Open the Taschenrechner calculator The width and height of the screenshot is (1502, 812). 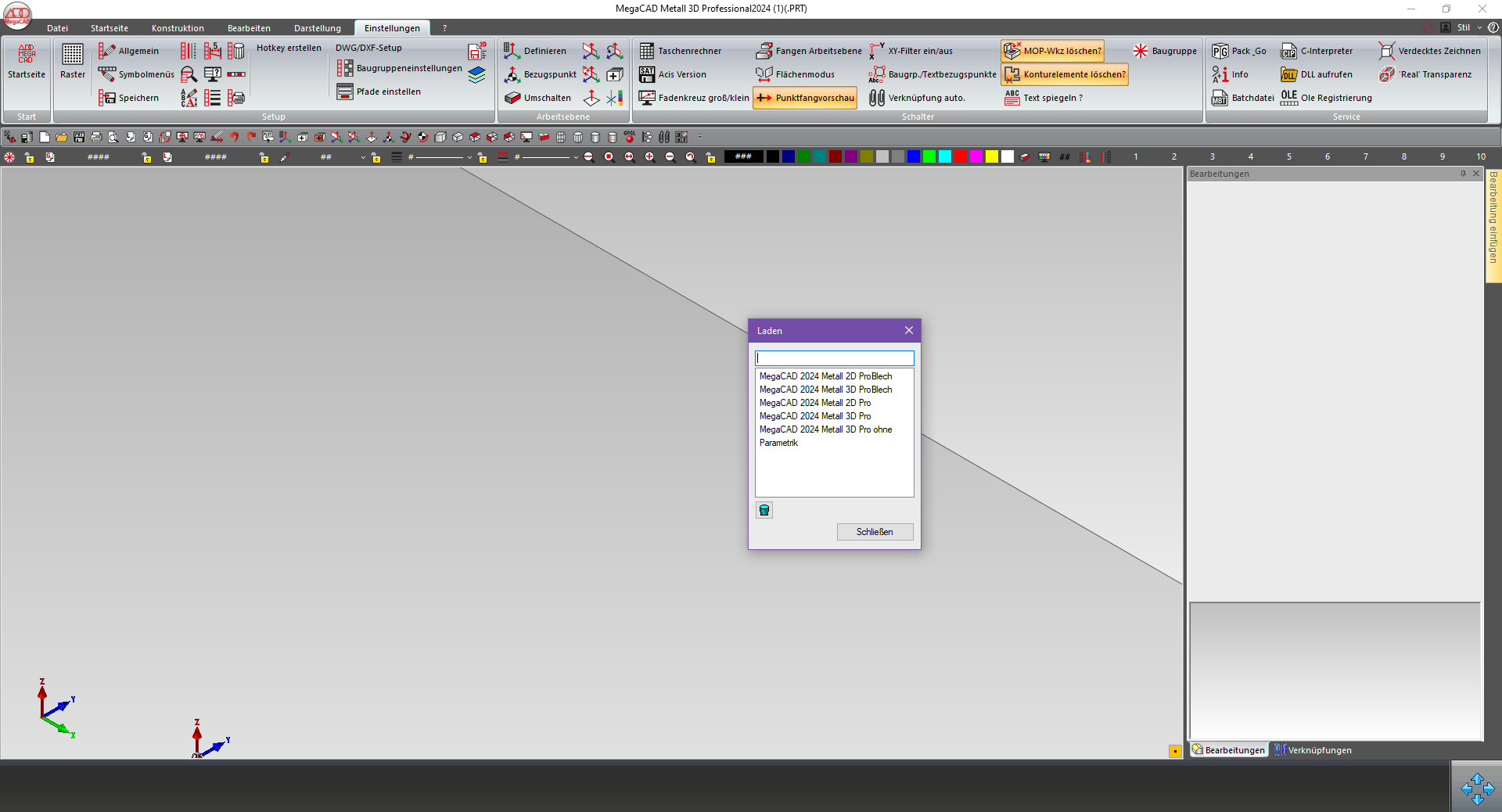pos(681,51)
